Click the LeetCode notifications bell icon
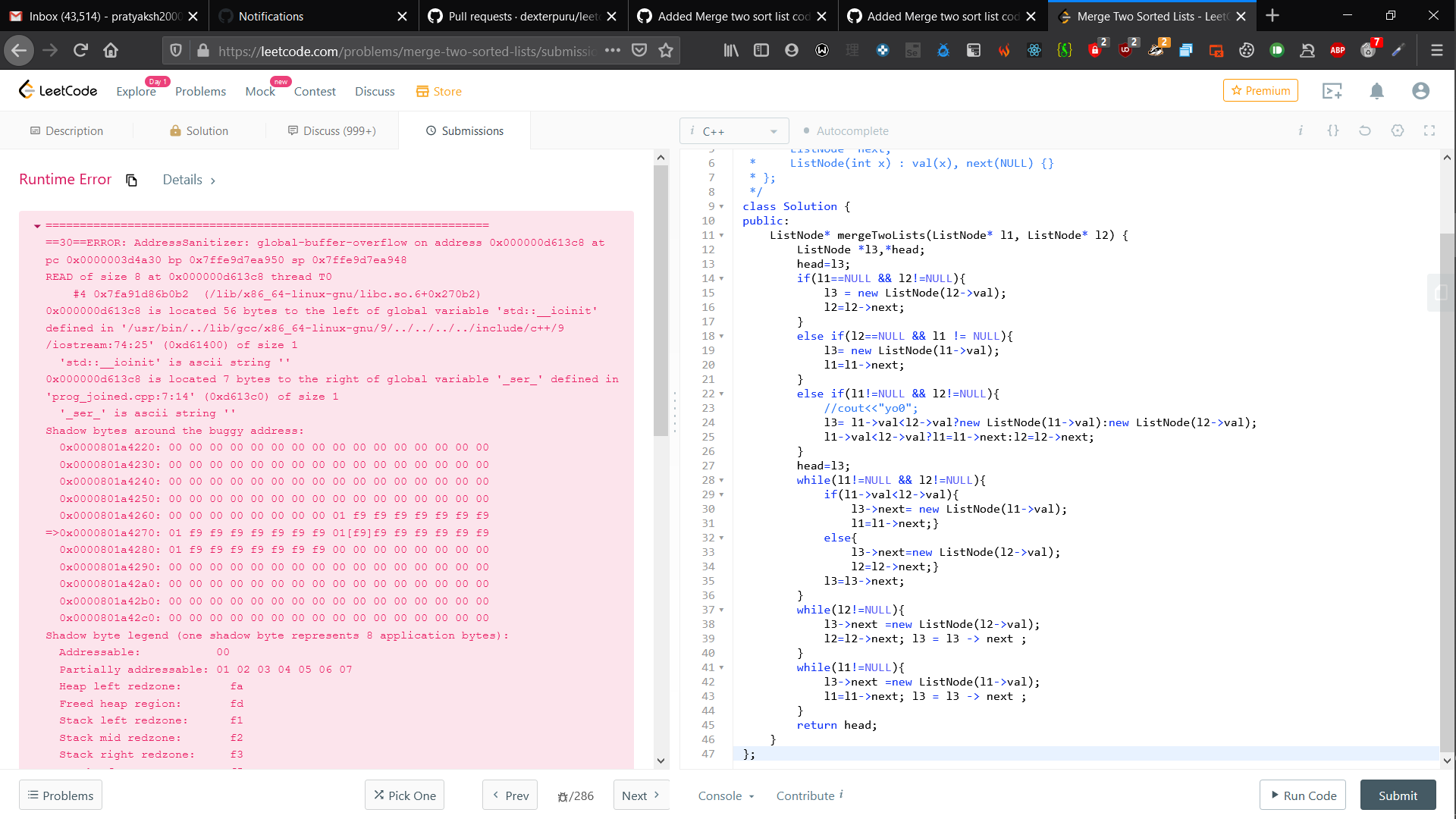Image resolution: width=1456 pixels, height=819 pixels. click(1376, 91)
